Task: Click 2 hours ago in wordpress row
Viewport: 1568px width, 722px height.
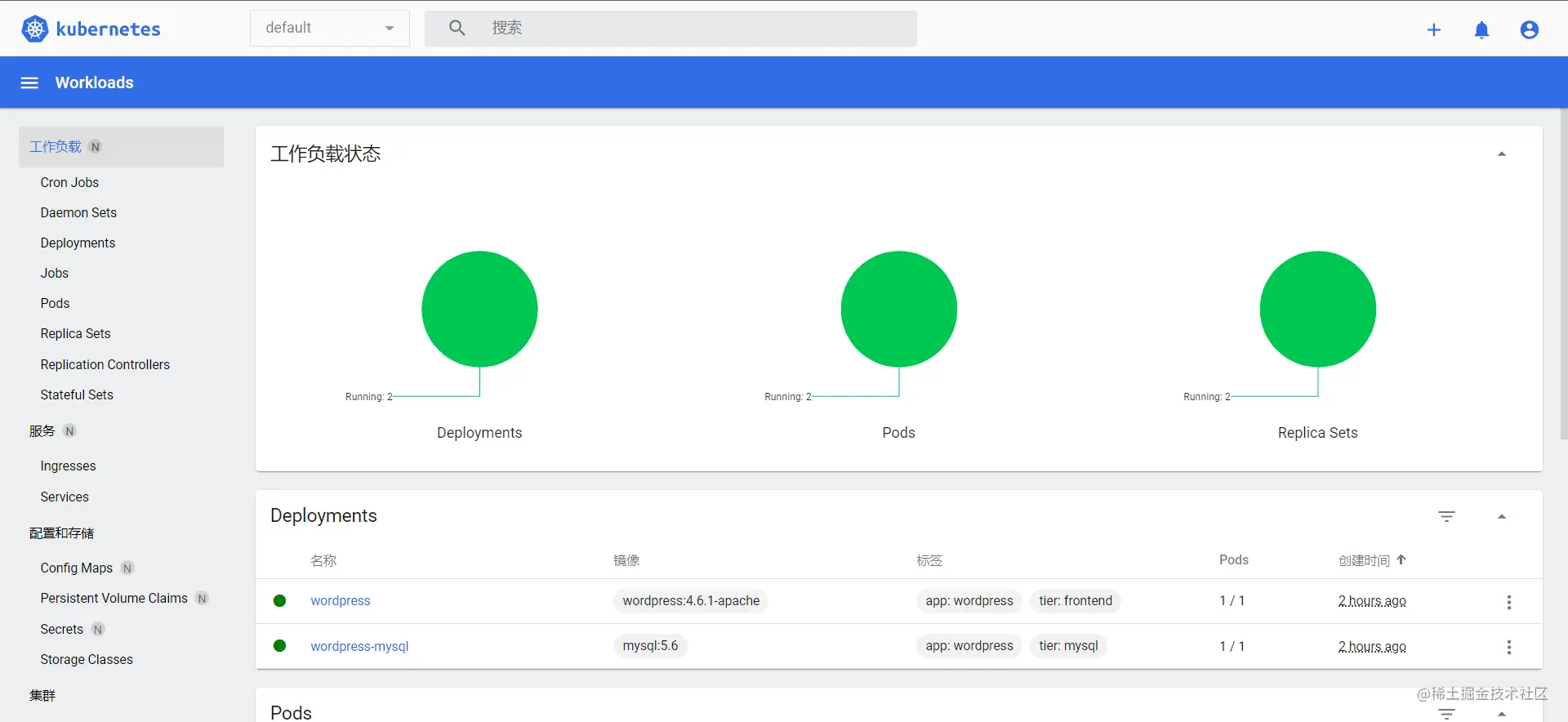Action: 1372,601
